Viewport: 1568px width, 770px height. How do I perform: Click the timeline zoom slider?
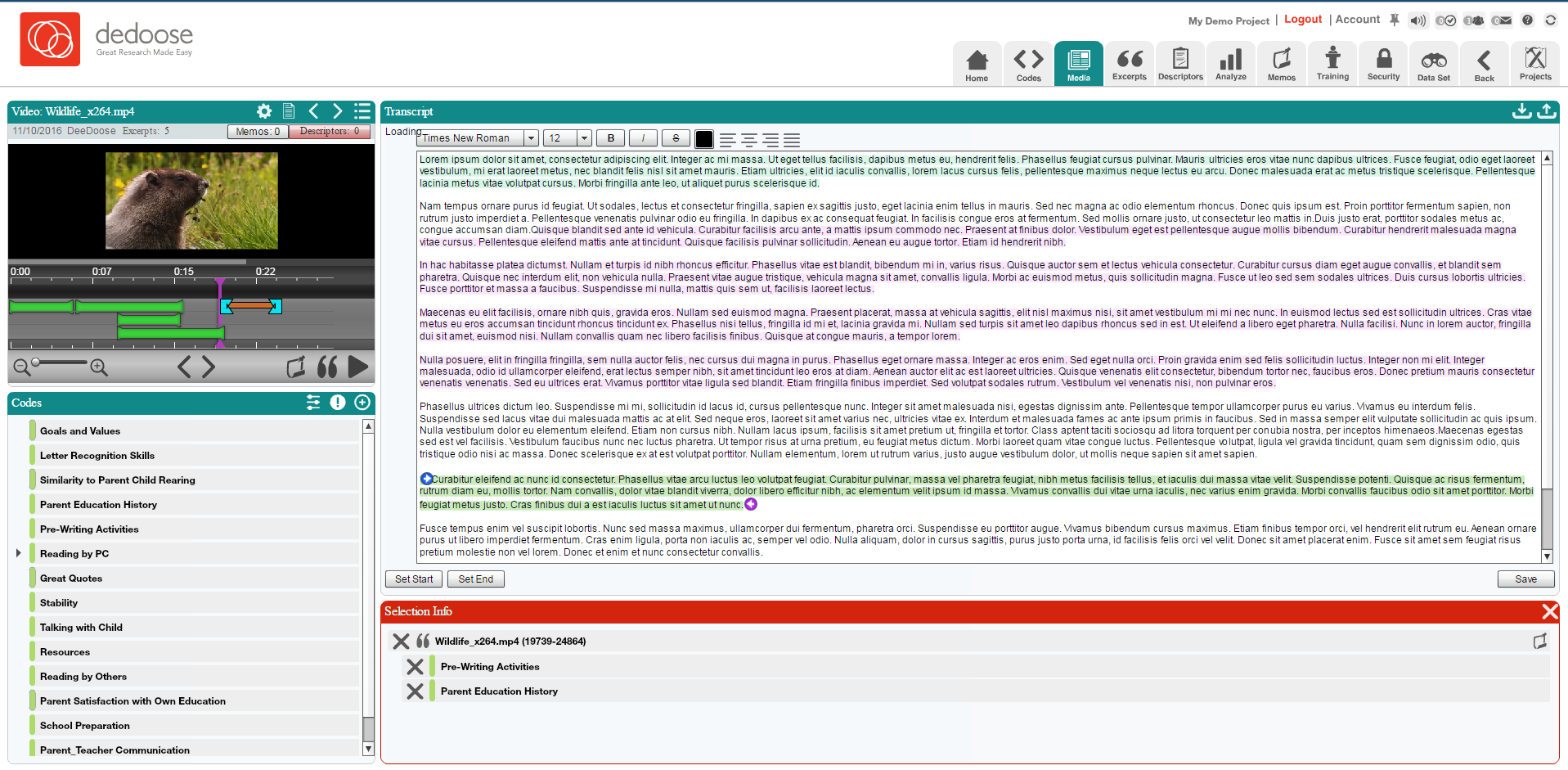click(x=61, y=362)
